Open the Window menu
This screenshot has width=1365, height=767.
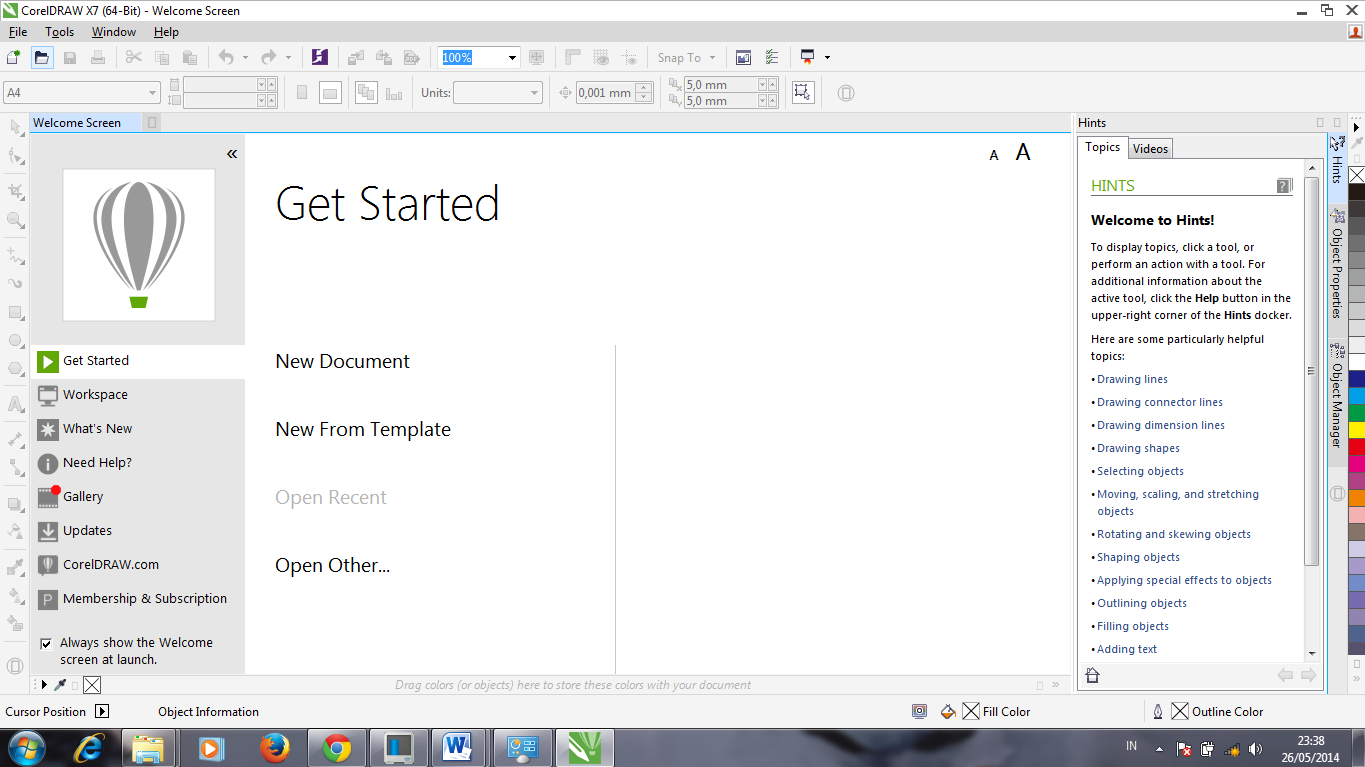click(114, 32)
